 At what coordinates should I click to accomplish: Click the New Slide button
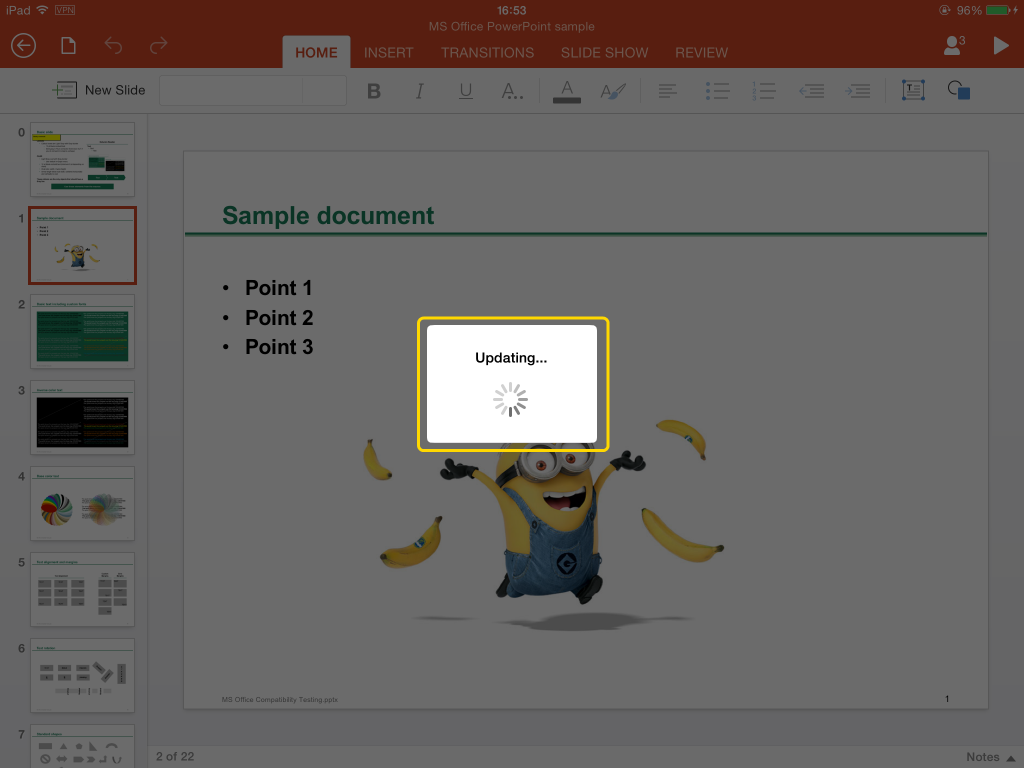(x=100, y=90)
